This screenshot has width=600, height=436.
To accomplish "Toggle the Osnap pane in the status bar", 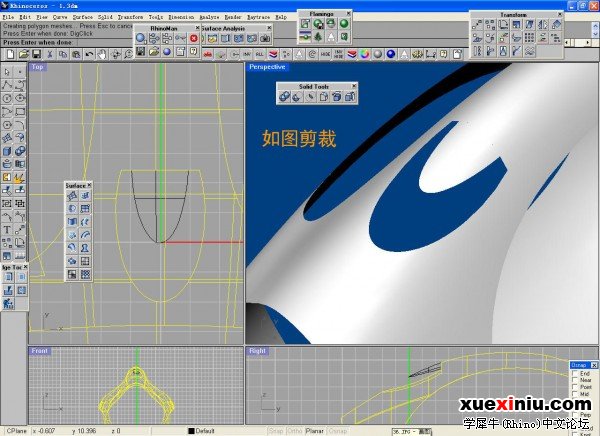I will pos(338,431).
